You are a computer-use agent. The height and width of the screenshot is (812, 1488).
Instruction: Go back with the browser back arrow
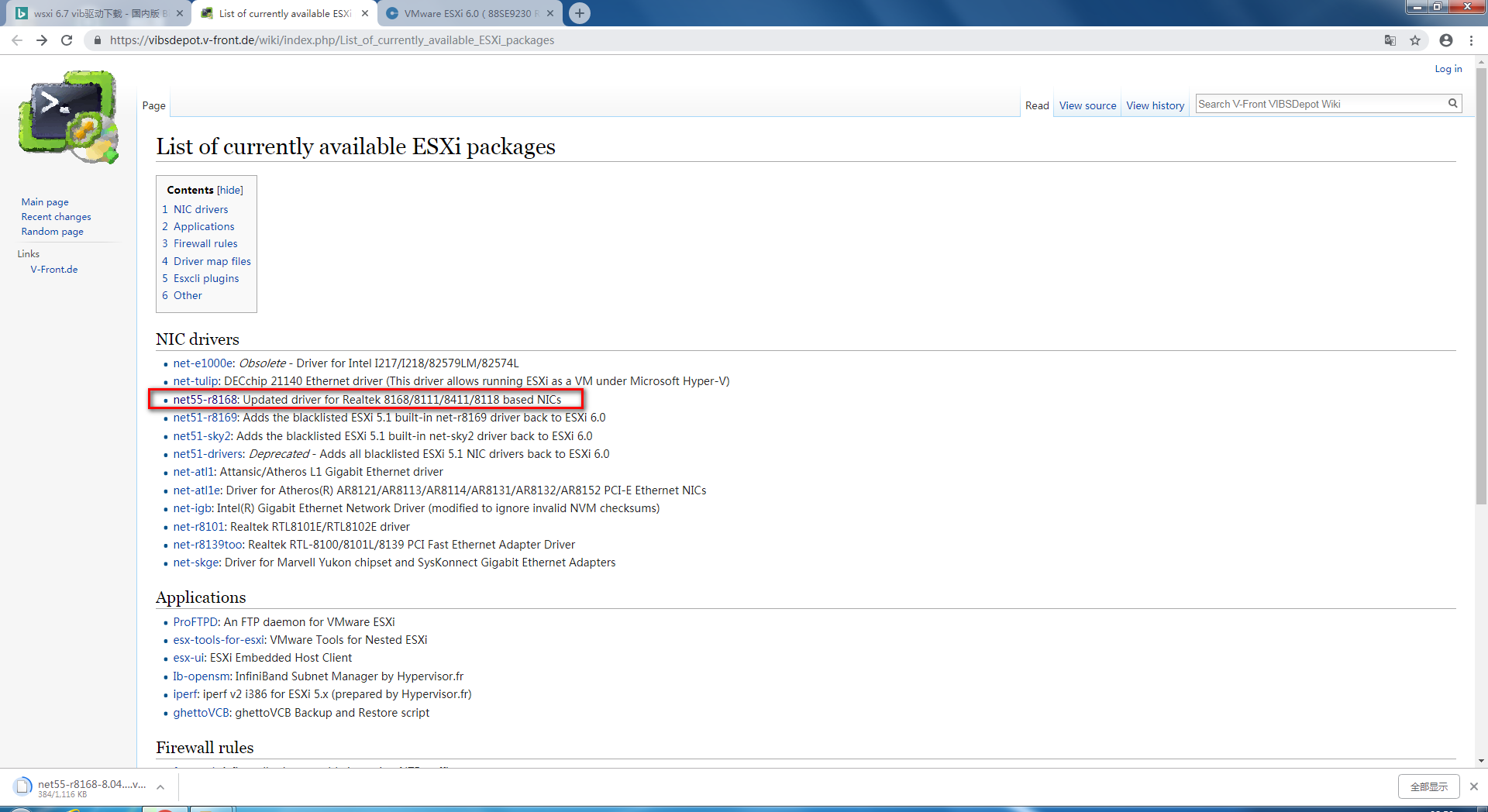17,40
